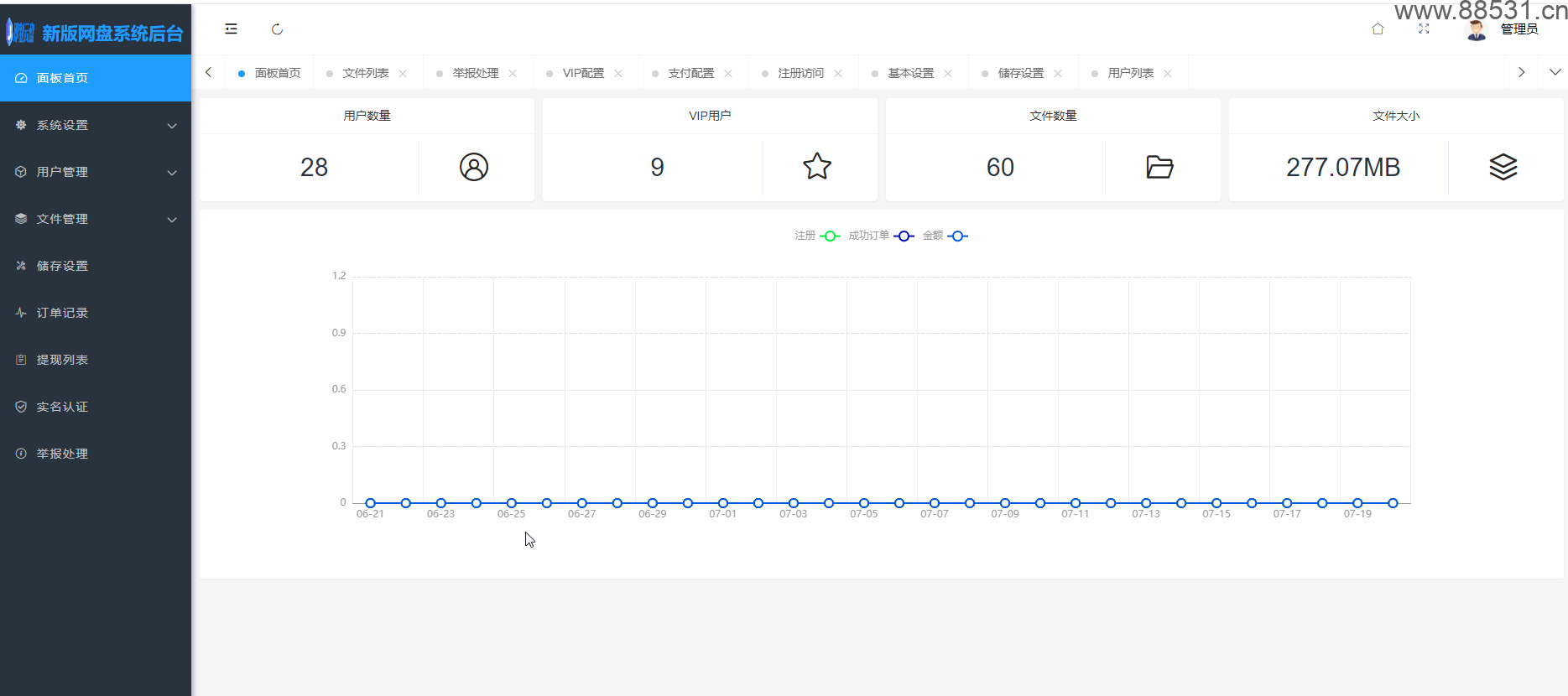Open 储存设置 in the sidebar
Viewport: 1568px width, 696px height.
[96, 266]
